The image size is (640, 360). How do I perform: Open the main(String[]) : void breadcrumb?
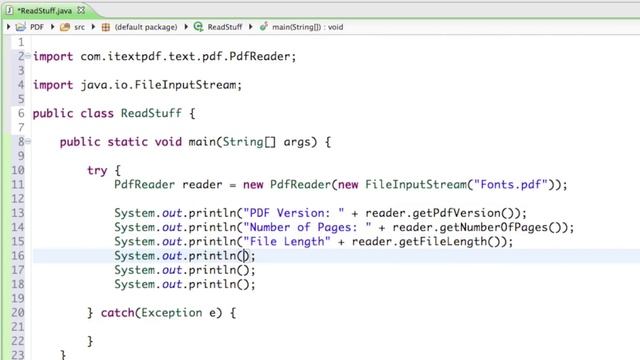(x=307, y=27)
